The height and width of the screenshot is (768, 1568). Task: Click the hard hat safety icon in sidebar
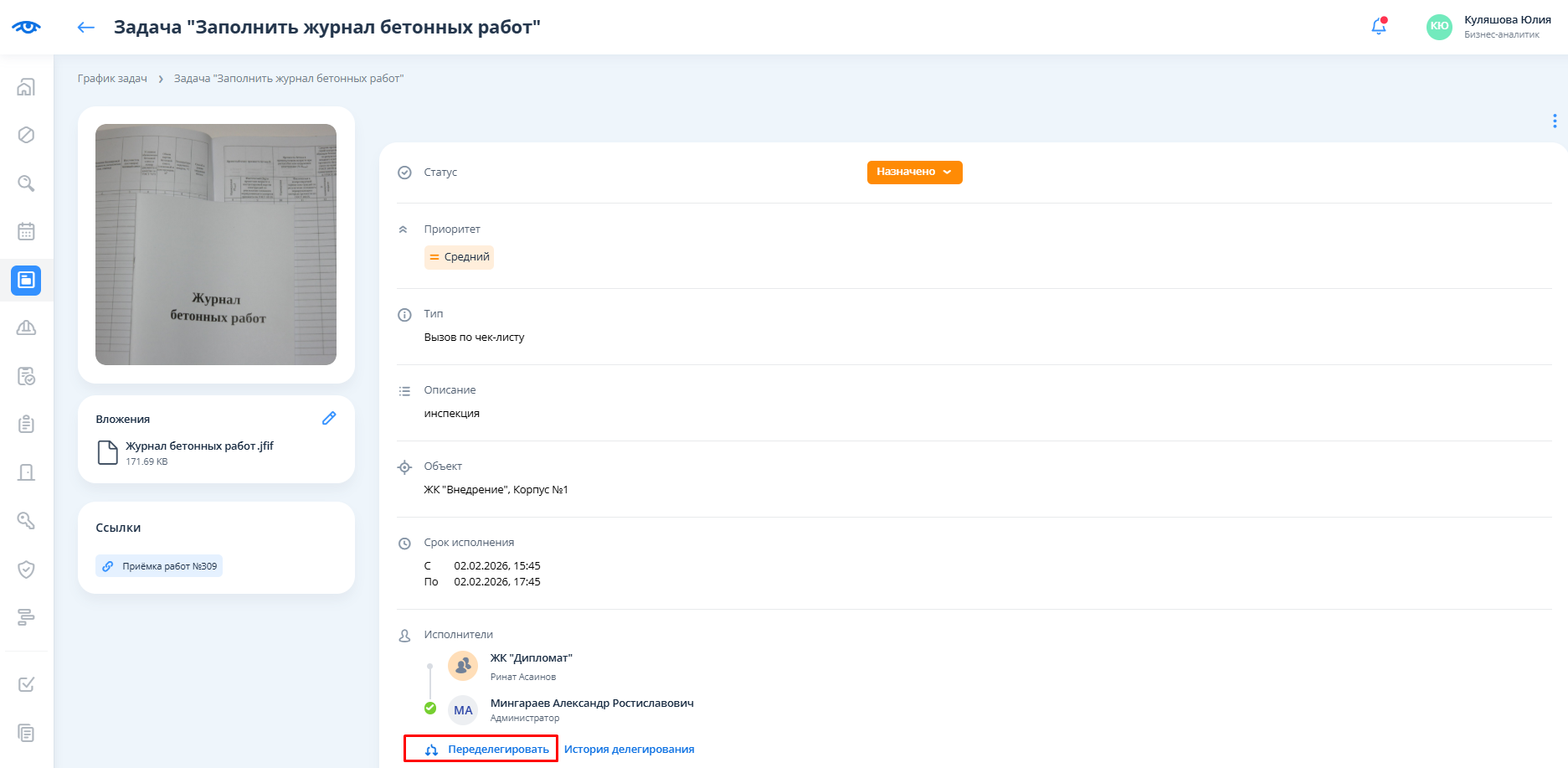pos(26,327)
